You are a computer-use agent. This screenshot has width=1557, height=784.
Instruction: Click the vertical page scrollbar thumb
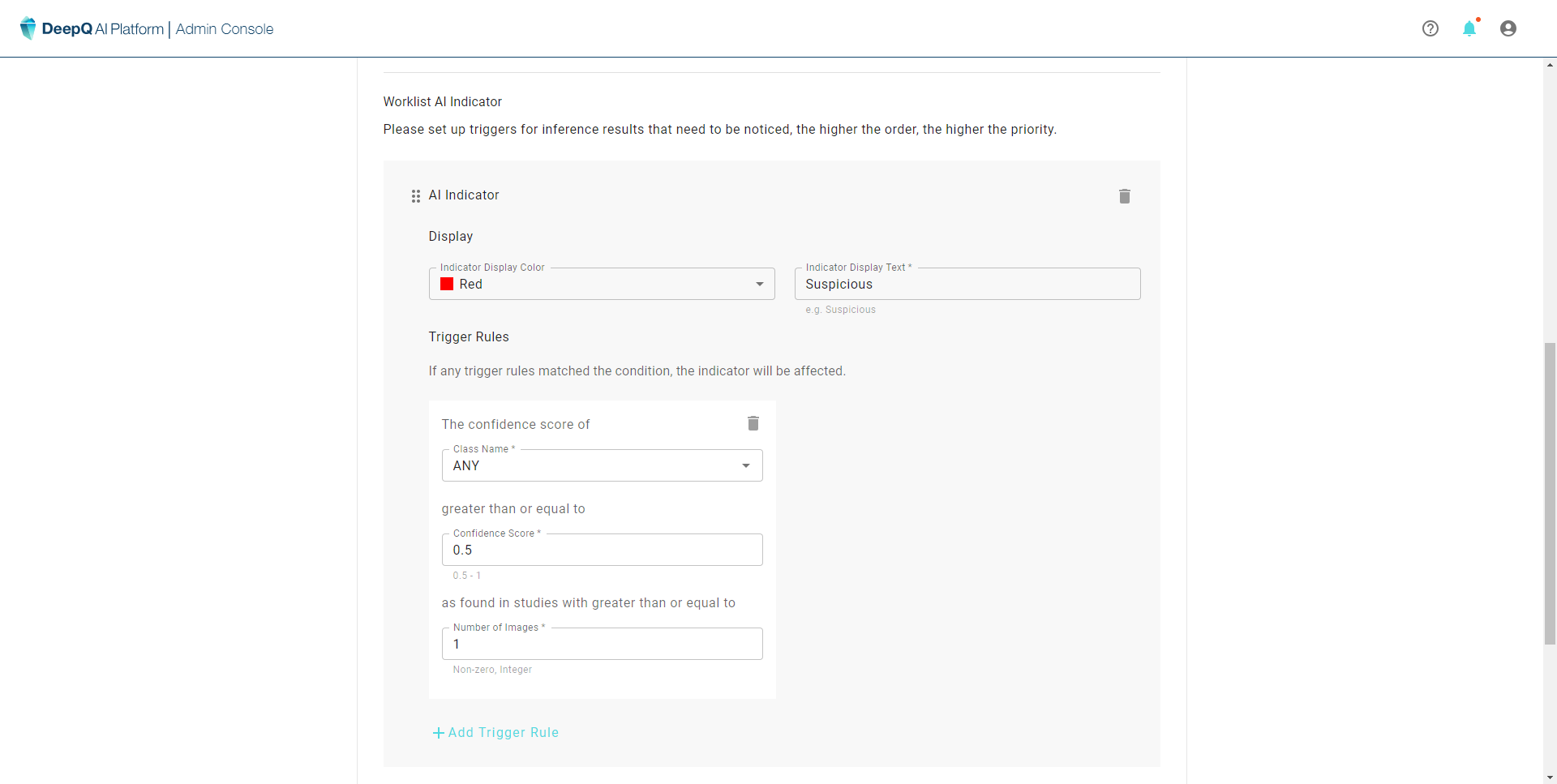(x=1550, y=493)
